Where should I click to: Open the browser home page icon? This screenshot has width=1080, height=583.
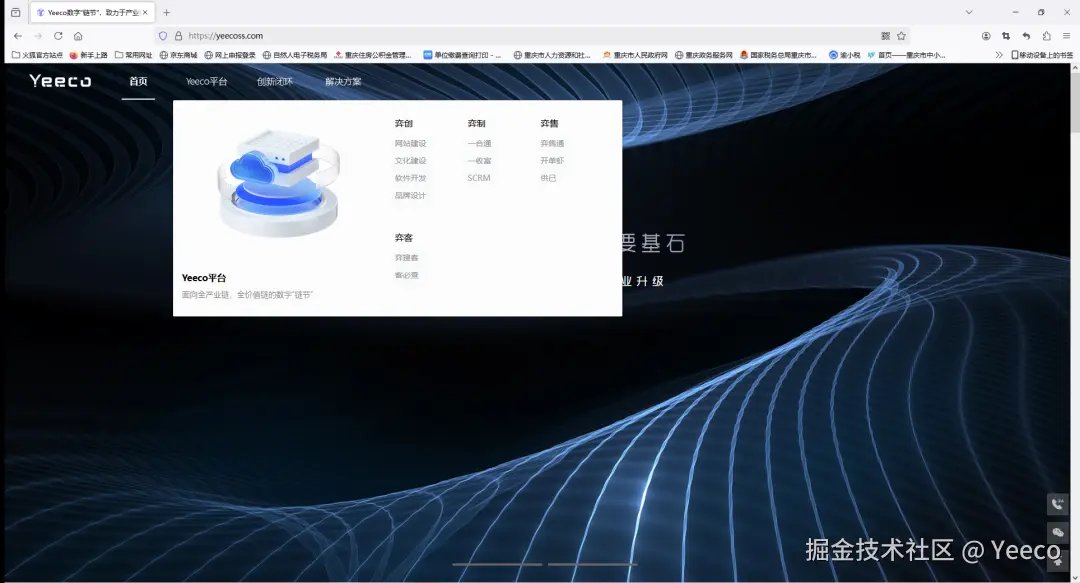click(78, 36)
